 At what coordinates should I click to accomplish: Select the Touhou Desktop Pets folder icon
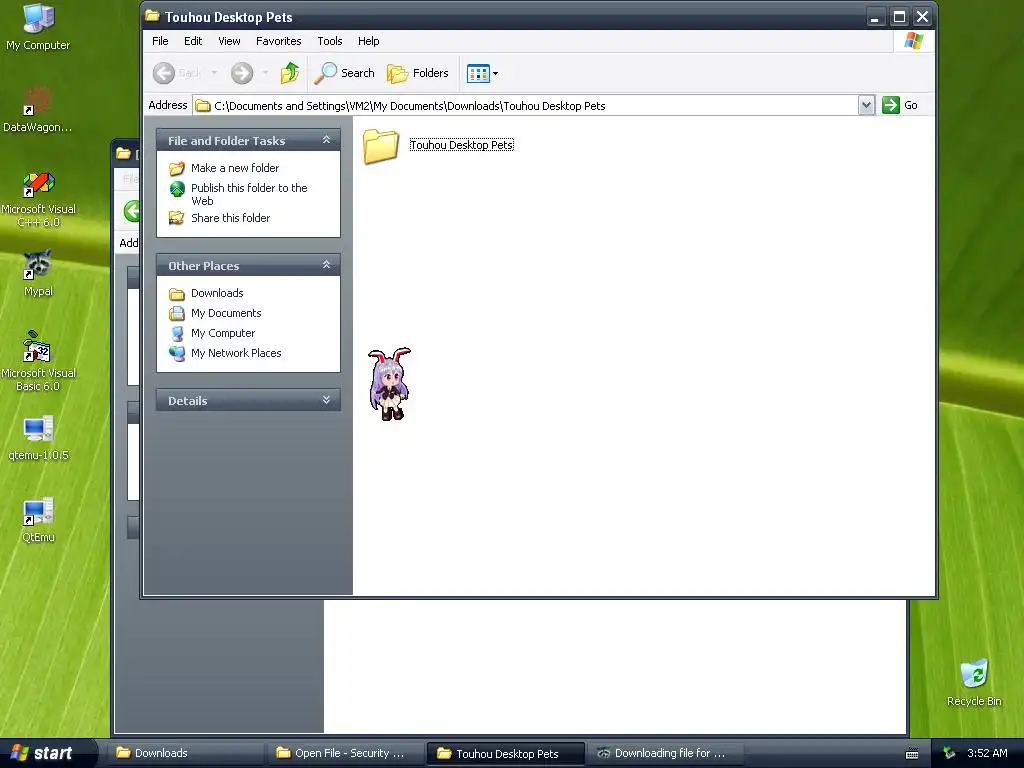(x=381, y=146)
